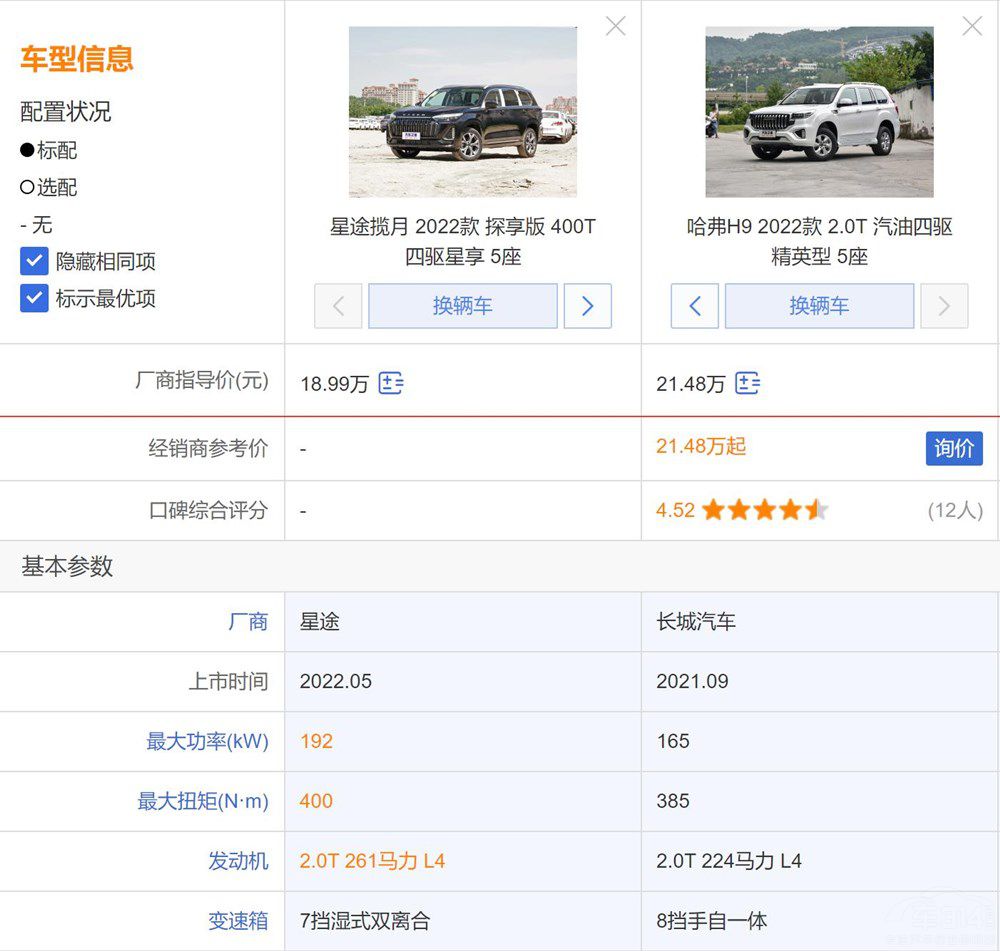Remove the 星途揽月 car from comparison

click(615, 27)
